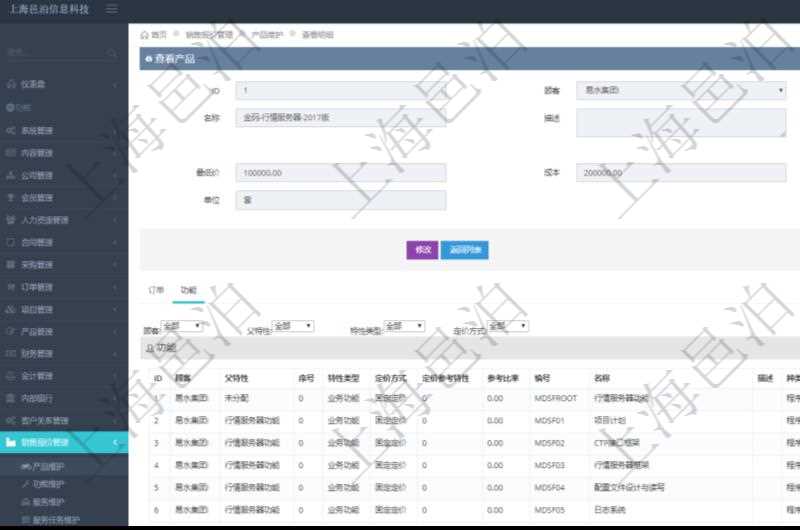The height and width of the screenshot is (530, 800).
Task: Click table cell MDSF03
Action: pos(549,465)
